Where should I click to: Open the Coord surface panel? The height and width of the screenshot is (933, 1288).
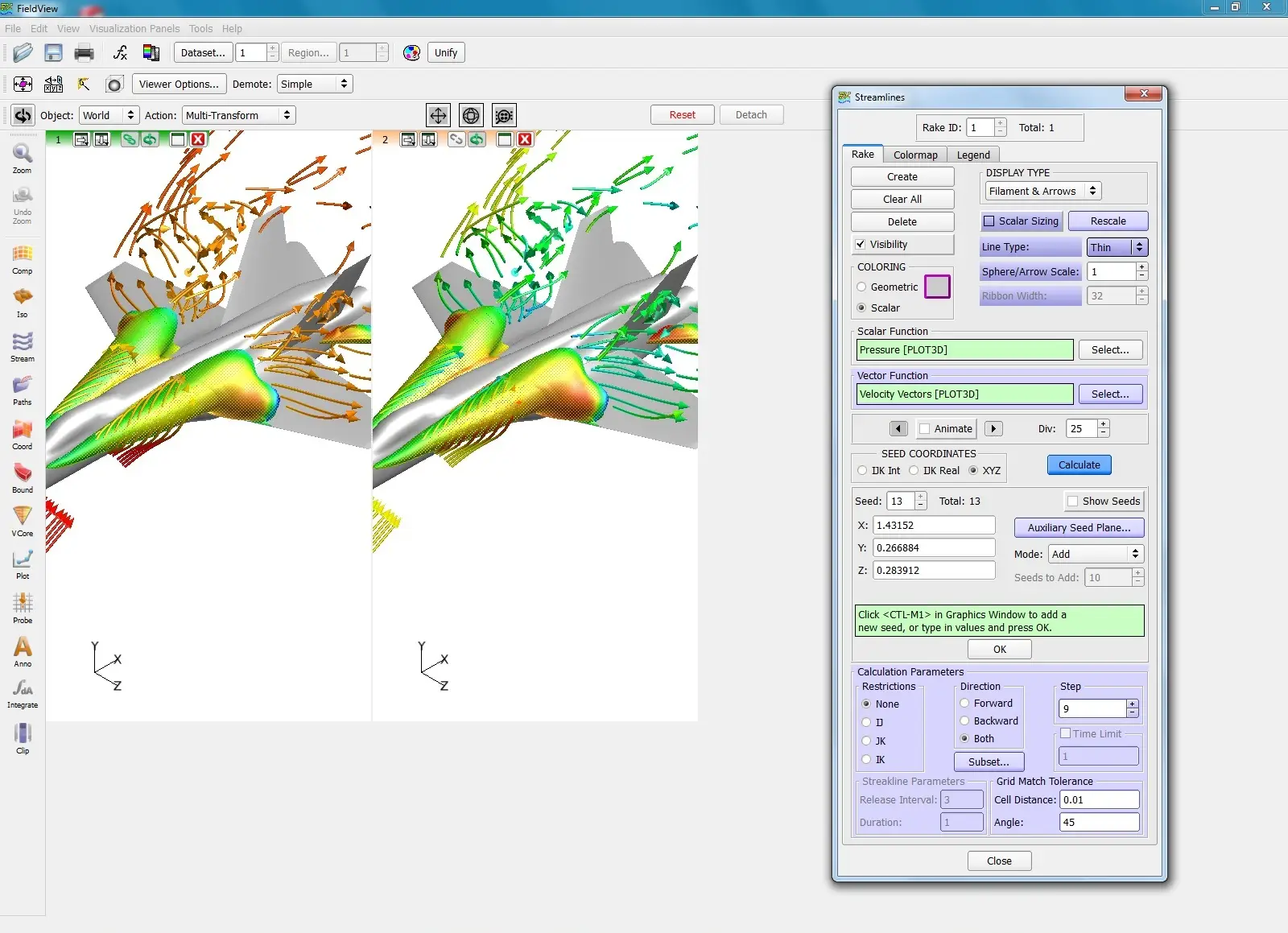pos(23,435)
